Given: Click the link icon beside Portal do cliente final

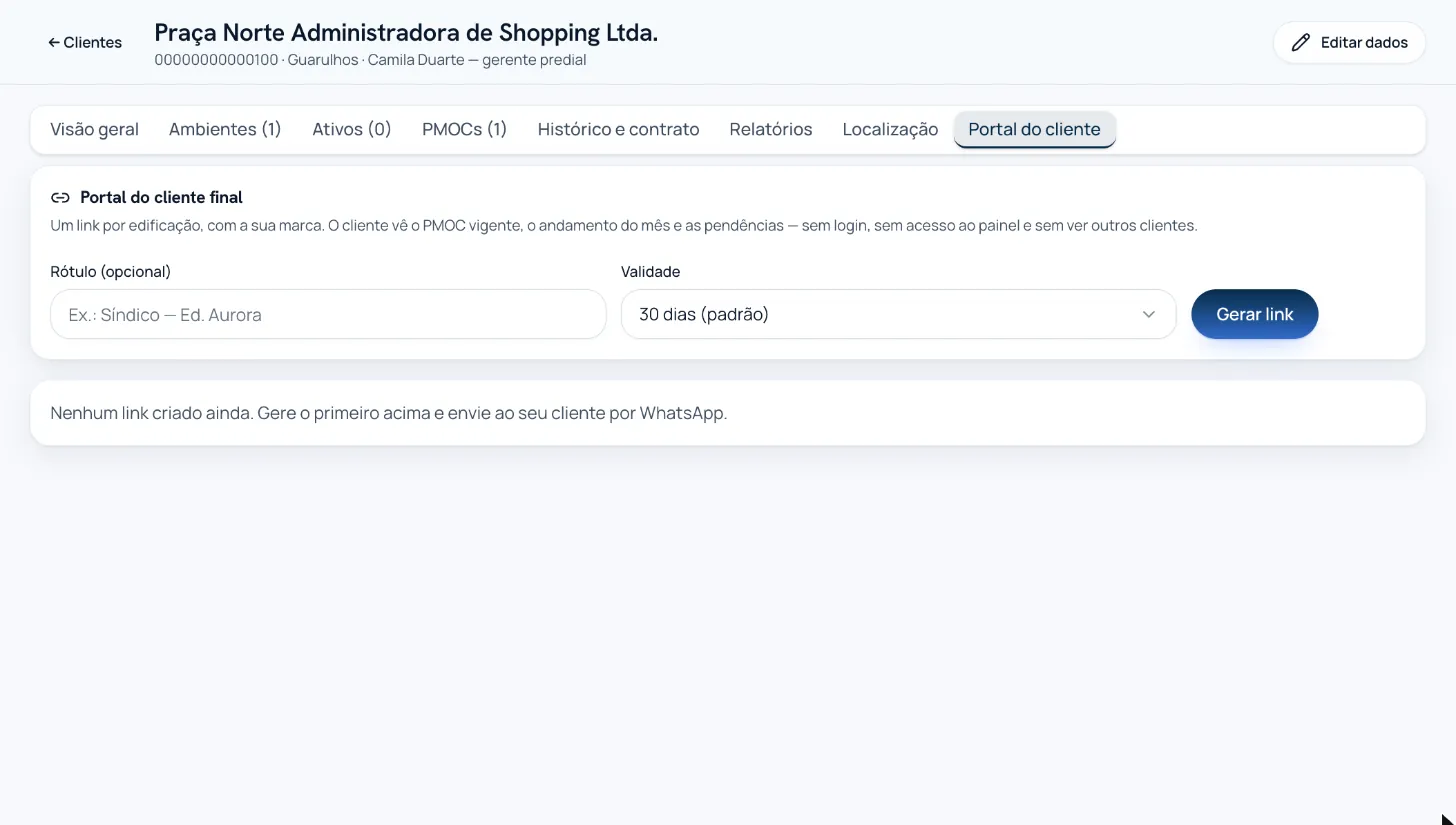Looking at the screenshot, I should [60, 198].
